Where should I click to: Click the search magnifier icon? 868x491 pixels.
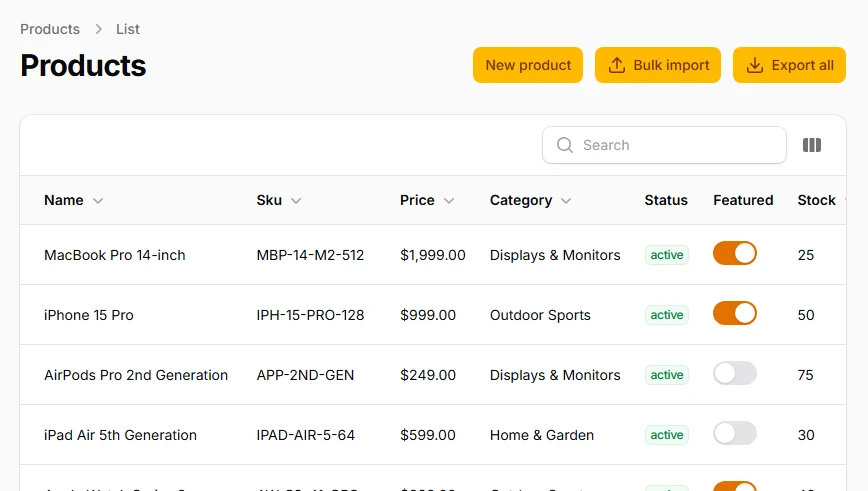pyautogui.click(x=565, y=145)
